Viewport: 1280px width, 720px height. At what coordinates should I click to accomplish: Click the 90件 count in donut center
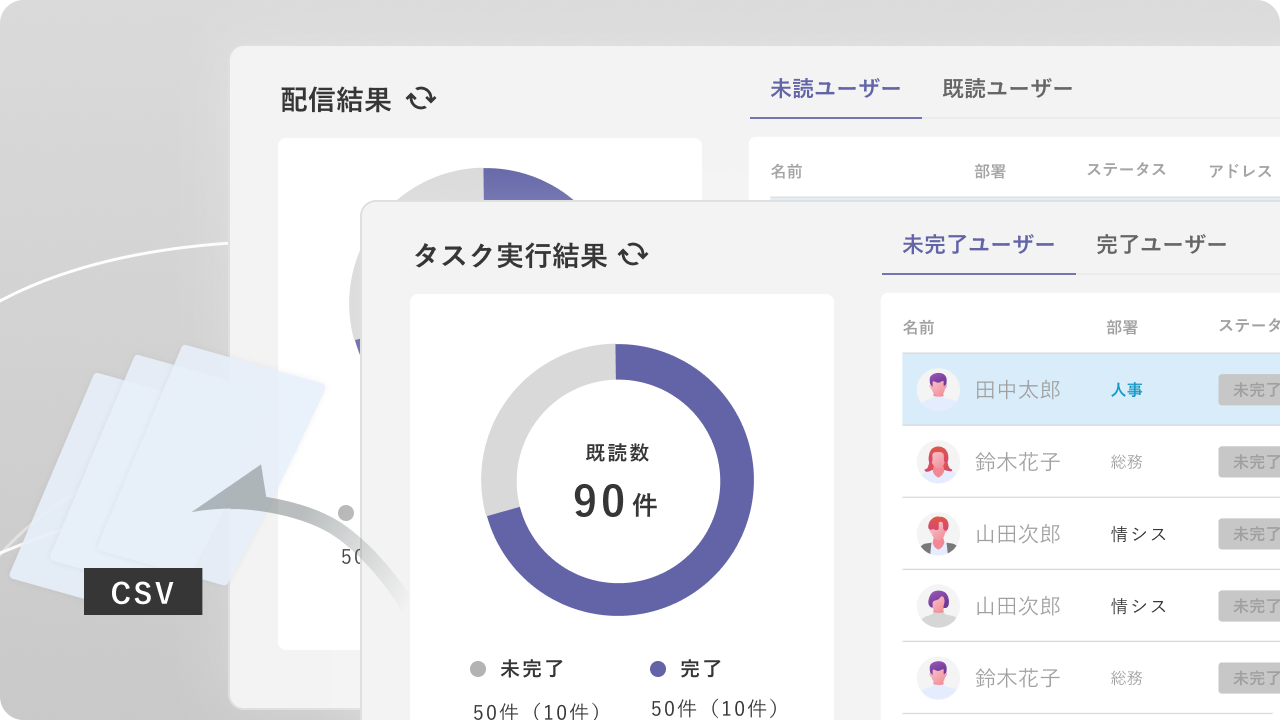coord(616,502)
